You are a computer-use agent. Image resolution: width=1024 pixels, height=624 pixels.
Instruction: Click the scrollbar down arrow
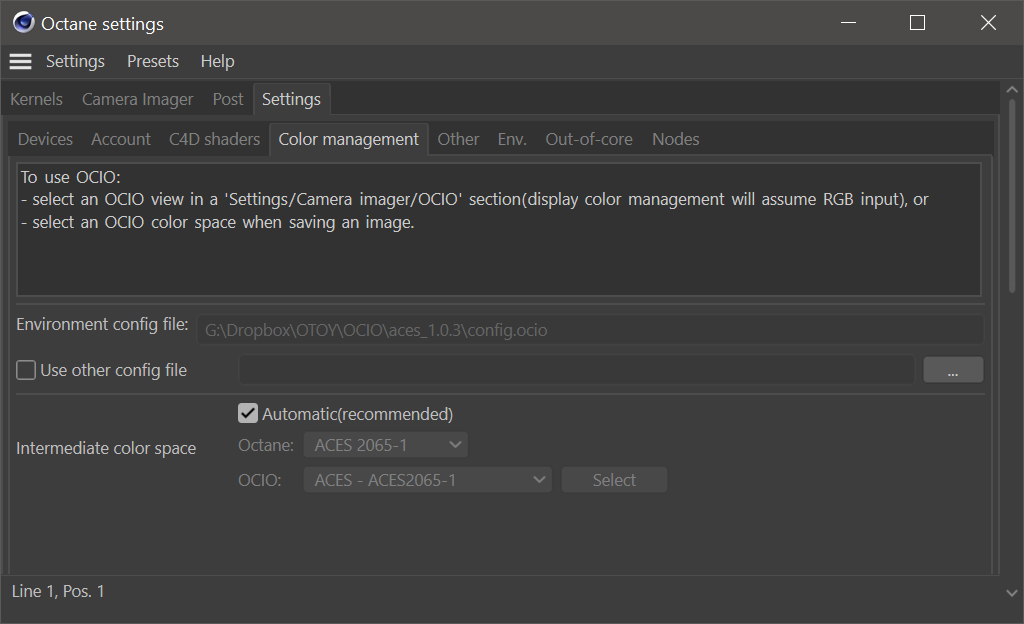coord(1012,593)
